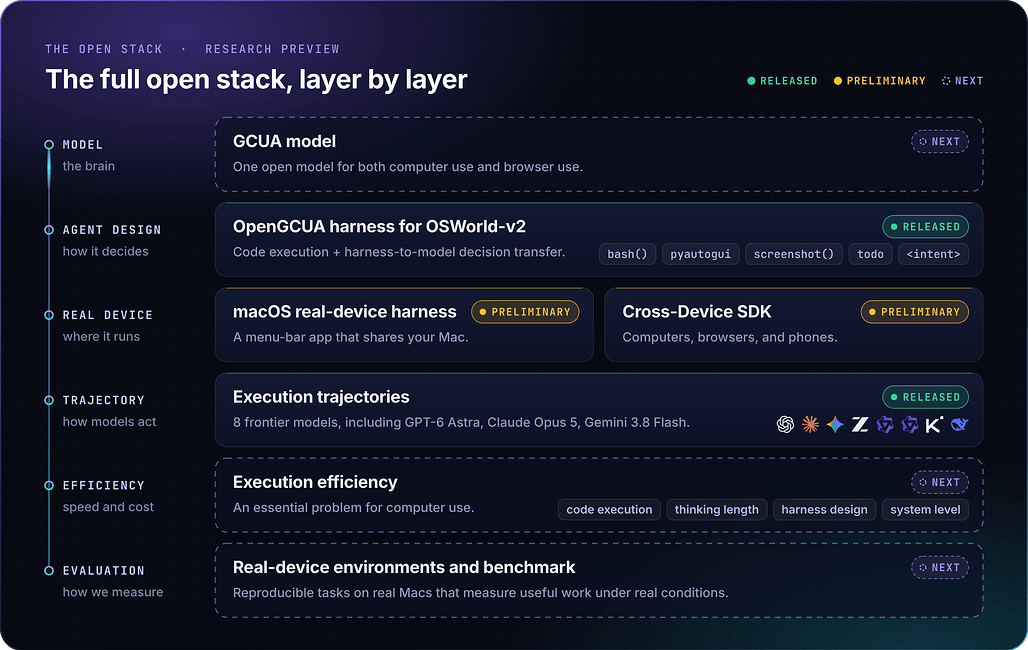The width and height of the screenshot is (1028, 650).
Task: Select the code execution tag
Action: pyautogui.click(x=609, y=510)
